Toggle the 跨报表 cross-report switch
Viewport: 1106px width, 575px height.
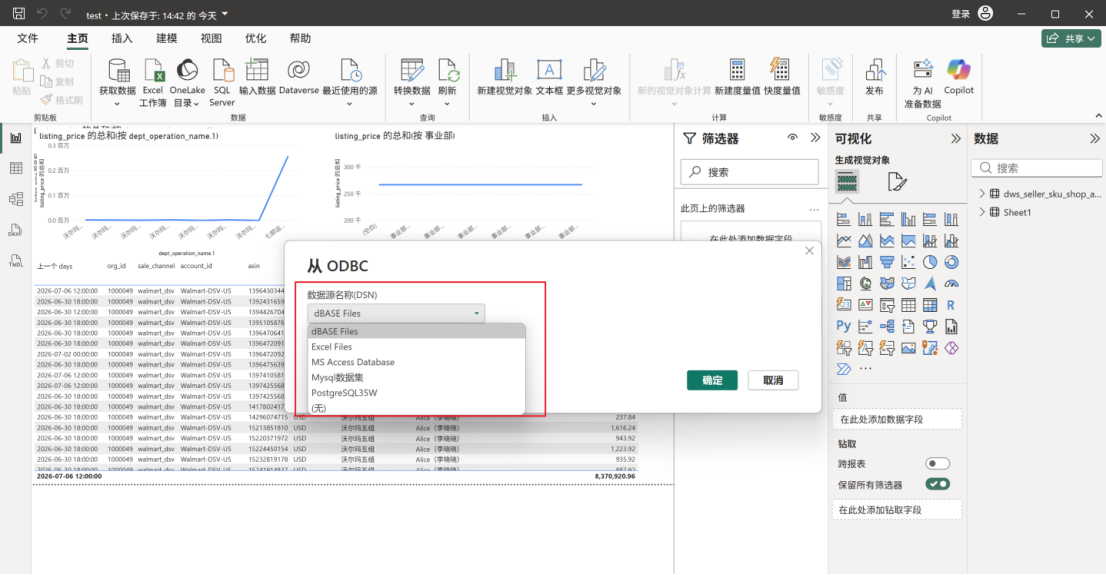(937, 464)
